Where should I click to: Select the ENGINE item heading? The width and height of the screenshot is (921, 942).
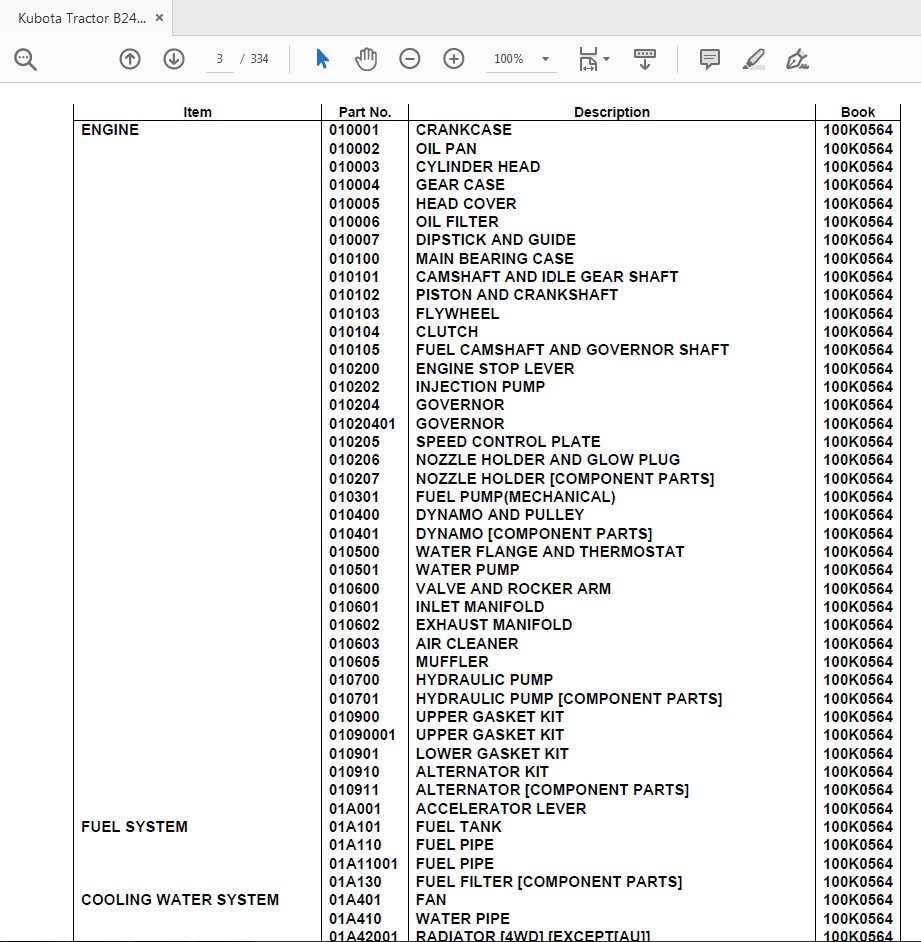[110, 130]
